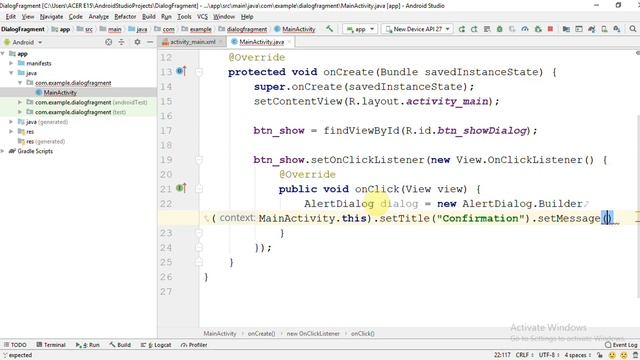The height and width of the screenshot is (360, 640).
Task: Click the Stop red square button
Action: pyautogui.click(x=550, y=29)
